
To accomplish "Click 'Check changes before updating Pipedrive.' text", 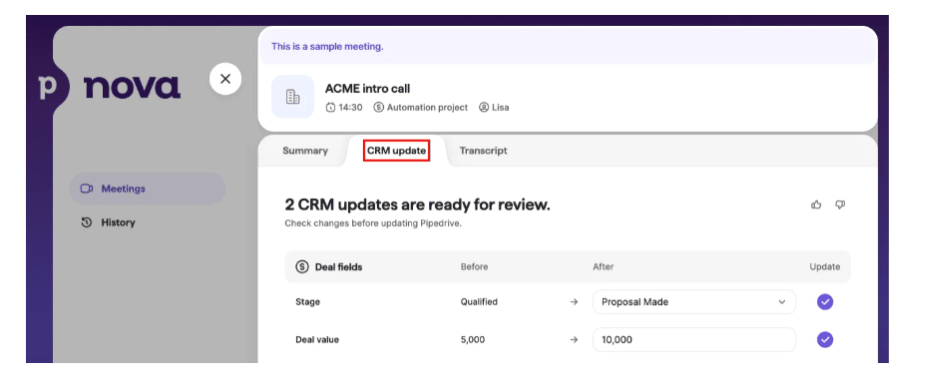I will 373,224.
